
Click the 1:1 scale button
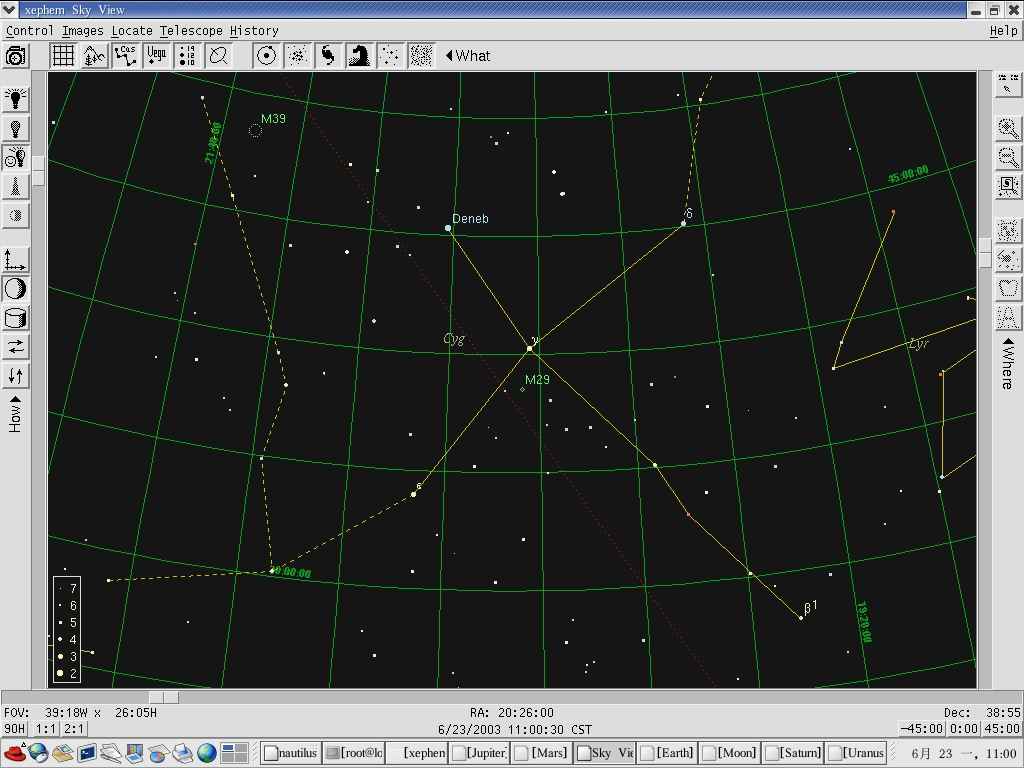(46, 729)
